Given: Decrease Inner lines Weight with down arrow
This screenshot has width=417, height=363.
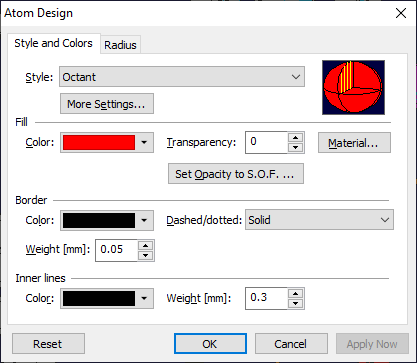Looking at the screenshot, I should coord(295,303).
